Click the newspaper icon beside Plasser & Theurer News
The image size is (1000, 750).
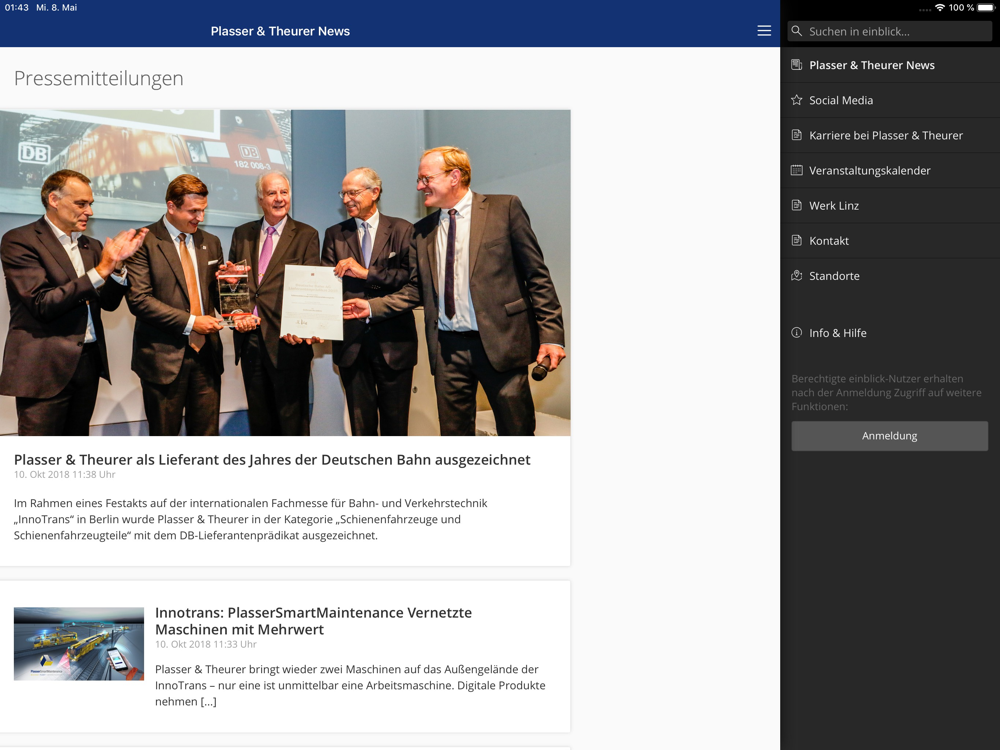pos(797,64)
